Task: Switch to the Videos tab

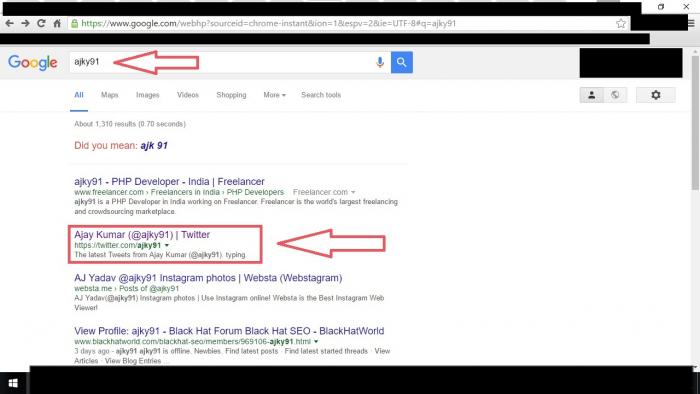Action: pos(188,95)
